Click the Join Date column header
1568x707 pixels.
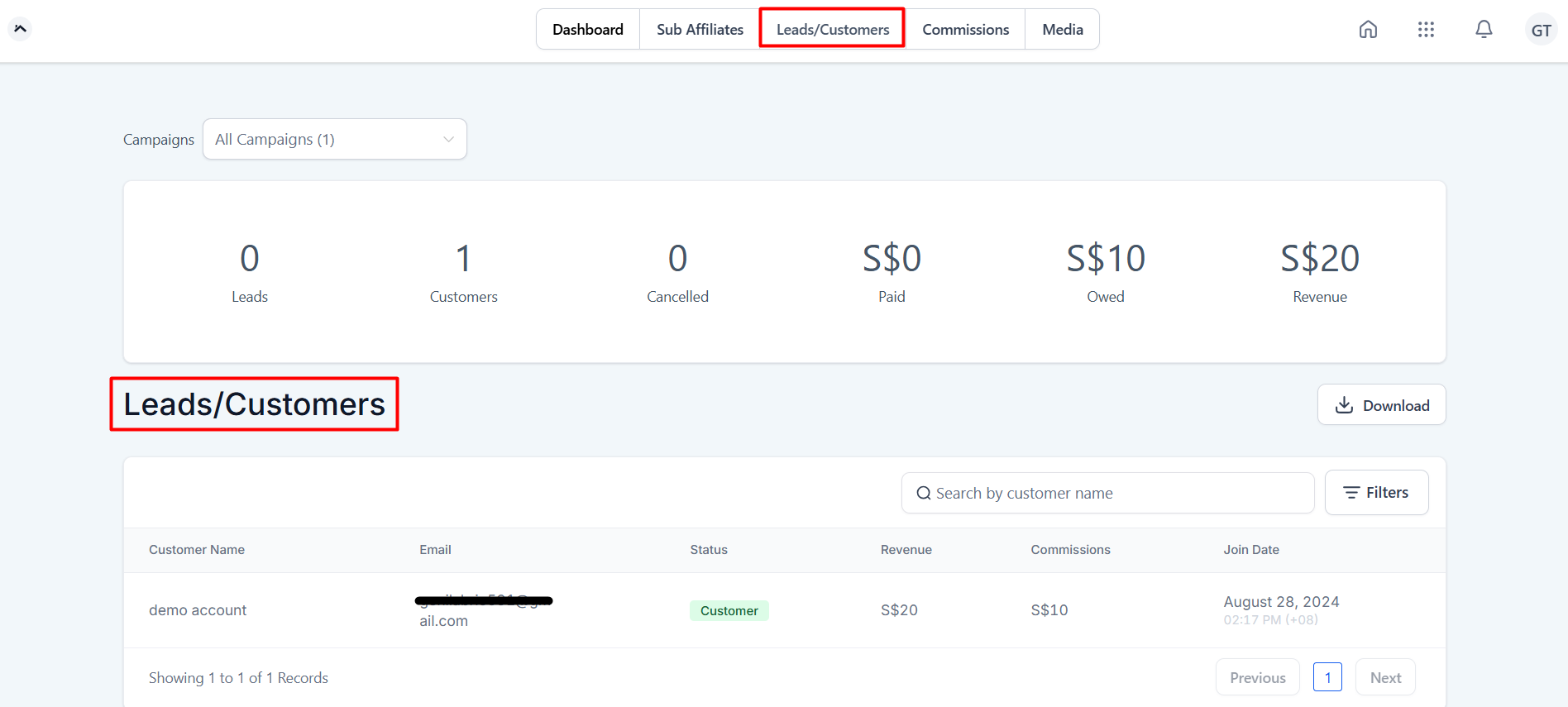pyautogui.click(x=1250, y=550)
